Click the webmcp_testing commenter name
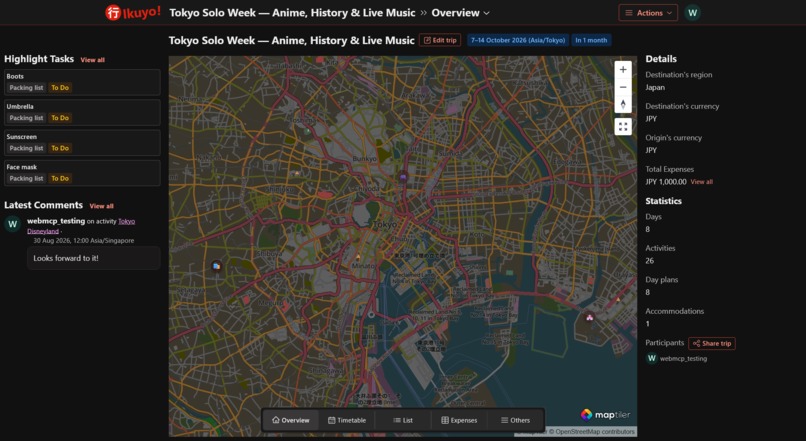Screen dimensions: 806x441 pyautogui.click(x=56, y=221)
